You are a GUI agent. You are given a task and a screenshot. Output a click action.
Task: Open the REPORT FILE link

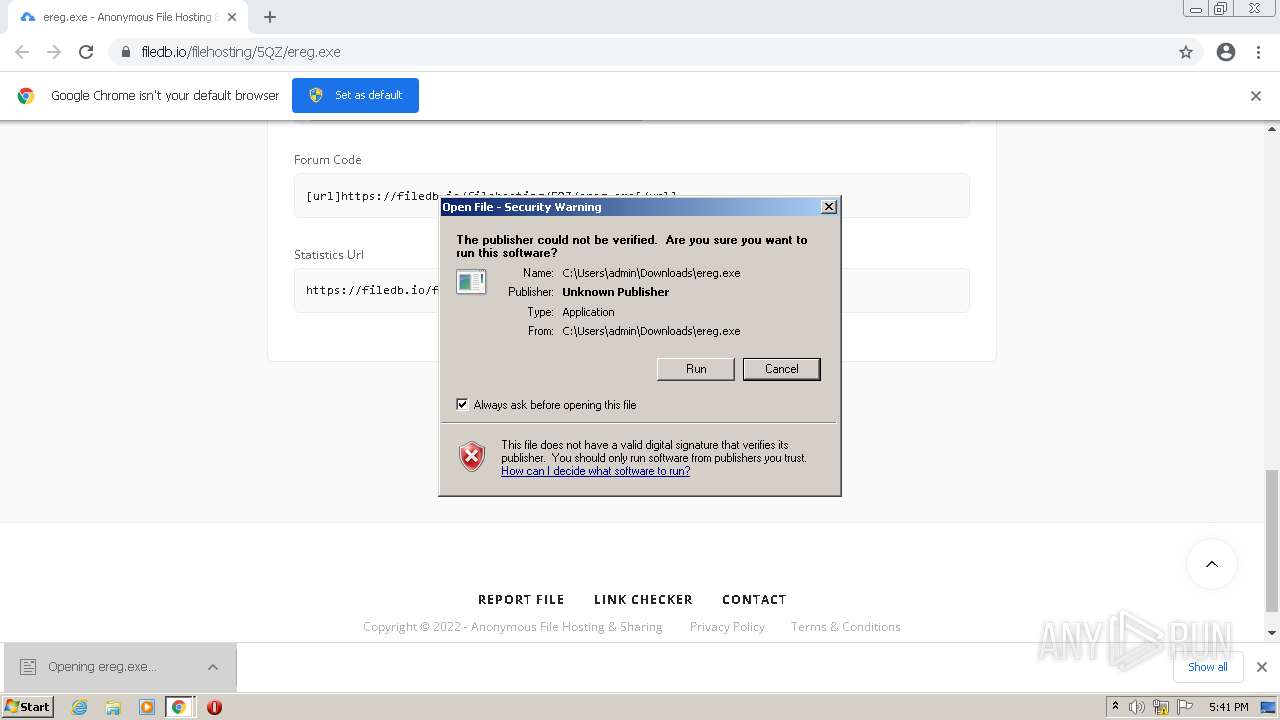coord(521,599)
